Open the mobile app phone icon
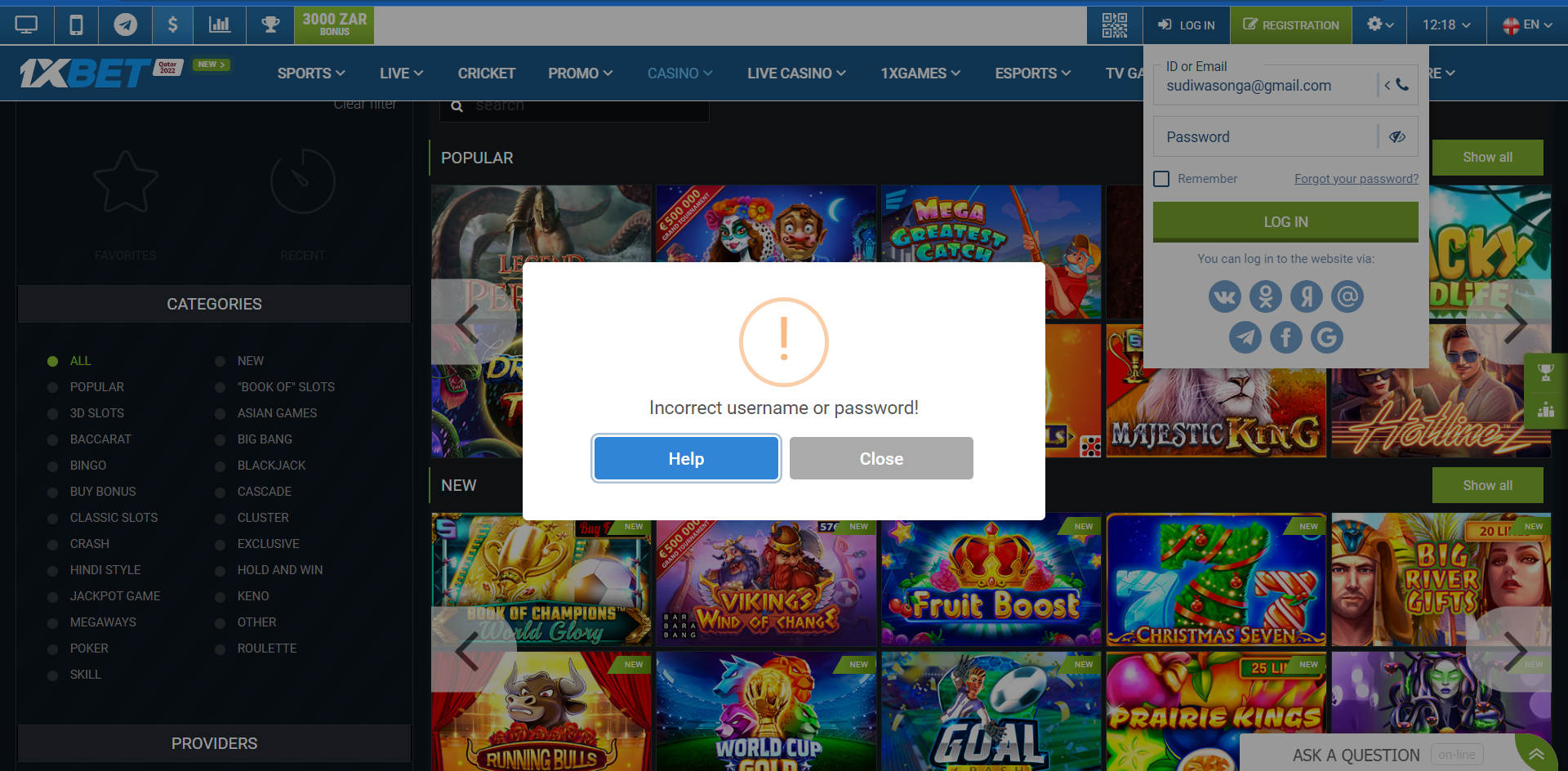The image size is (1568, 771). 76,25
